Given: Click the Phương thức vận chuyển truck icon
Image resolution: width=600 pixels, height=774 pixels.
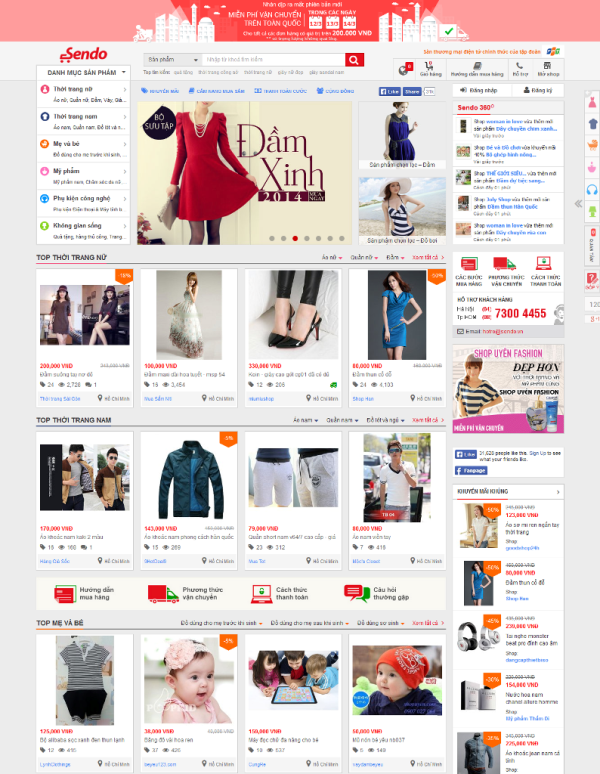Looking at the screenshot, I should click(507, 264).
